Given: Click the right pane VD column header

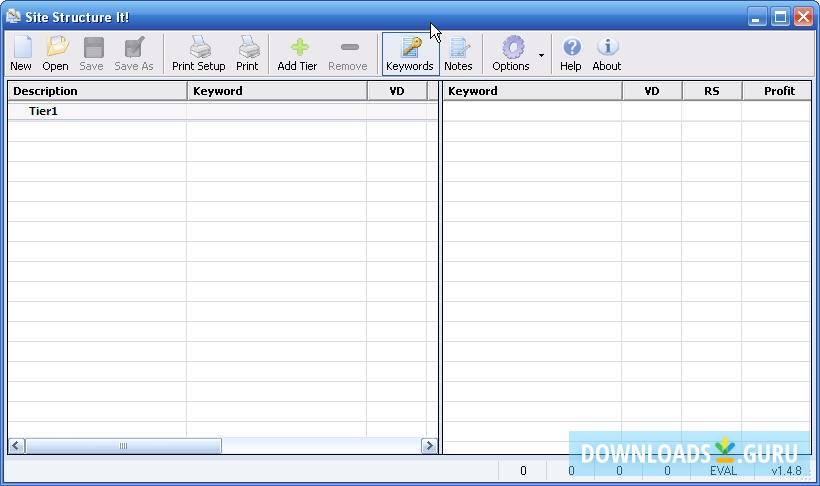Looking at the screenshot, I should click(x=652, y=91).
